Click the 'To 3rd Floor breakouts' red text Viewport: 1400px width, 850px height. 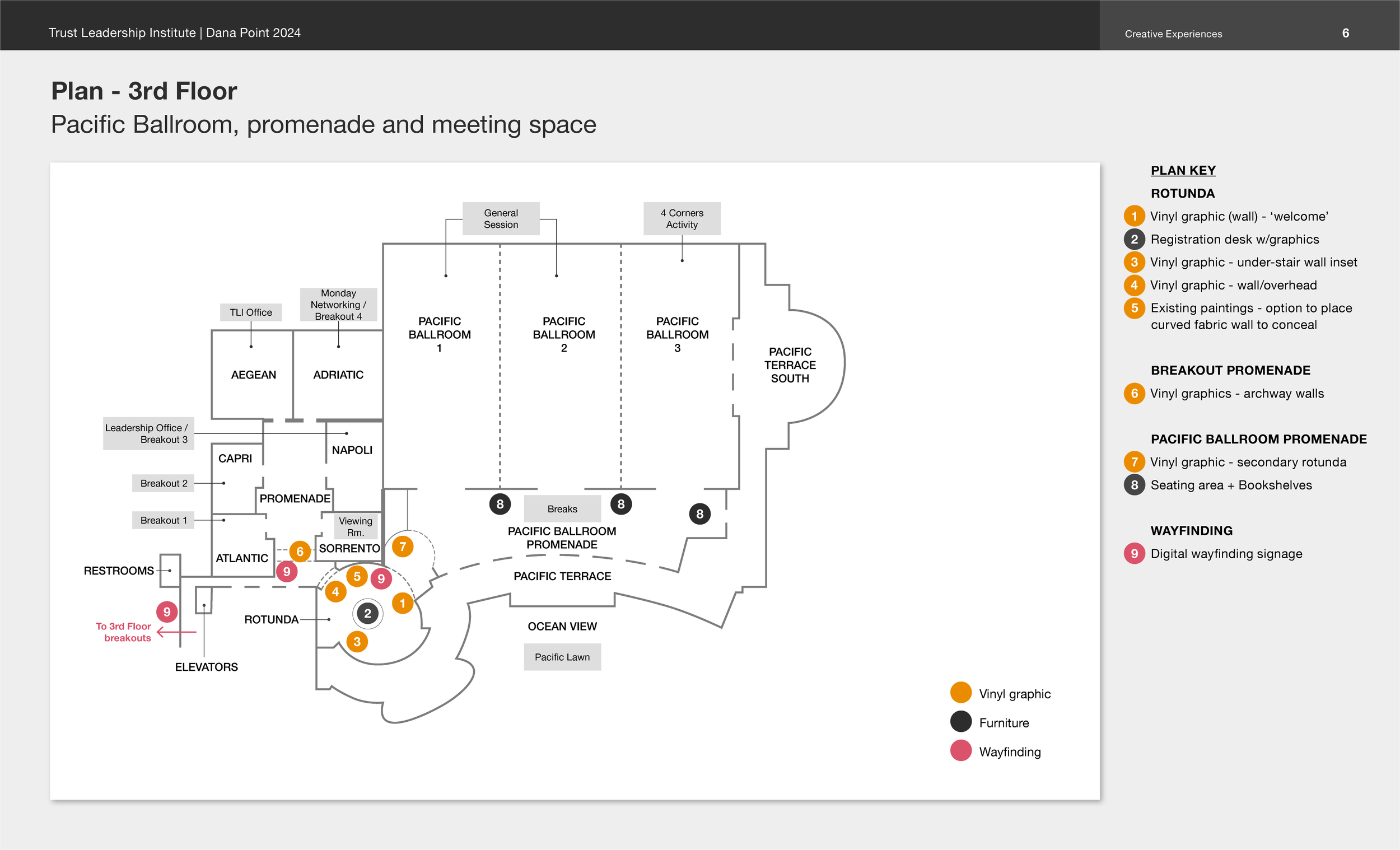pyautogui.click(x=124, y=632)
